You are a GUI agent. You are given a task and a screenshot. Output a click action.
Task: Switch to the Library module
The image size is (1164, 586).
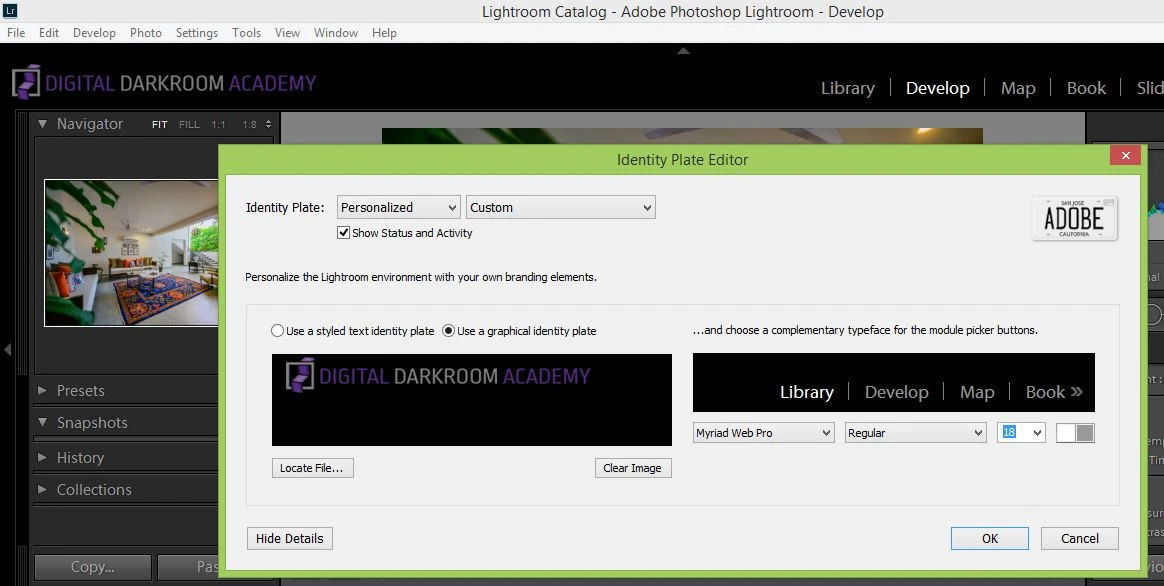(848, 88)
